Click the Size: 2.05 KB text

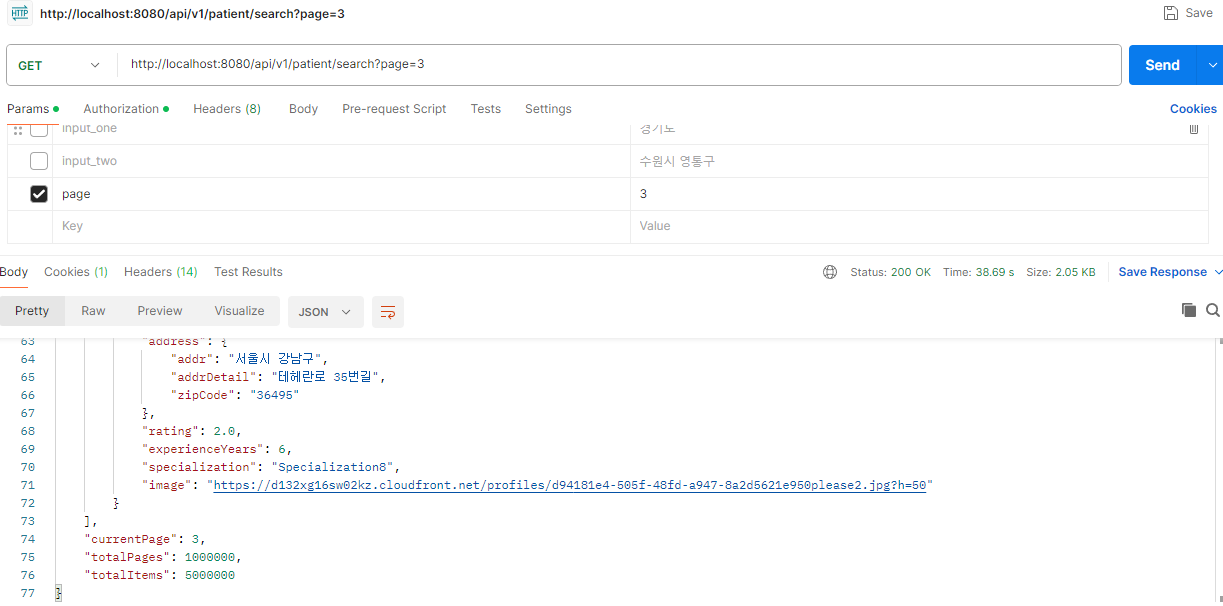pos(1061,272)
